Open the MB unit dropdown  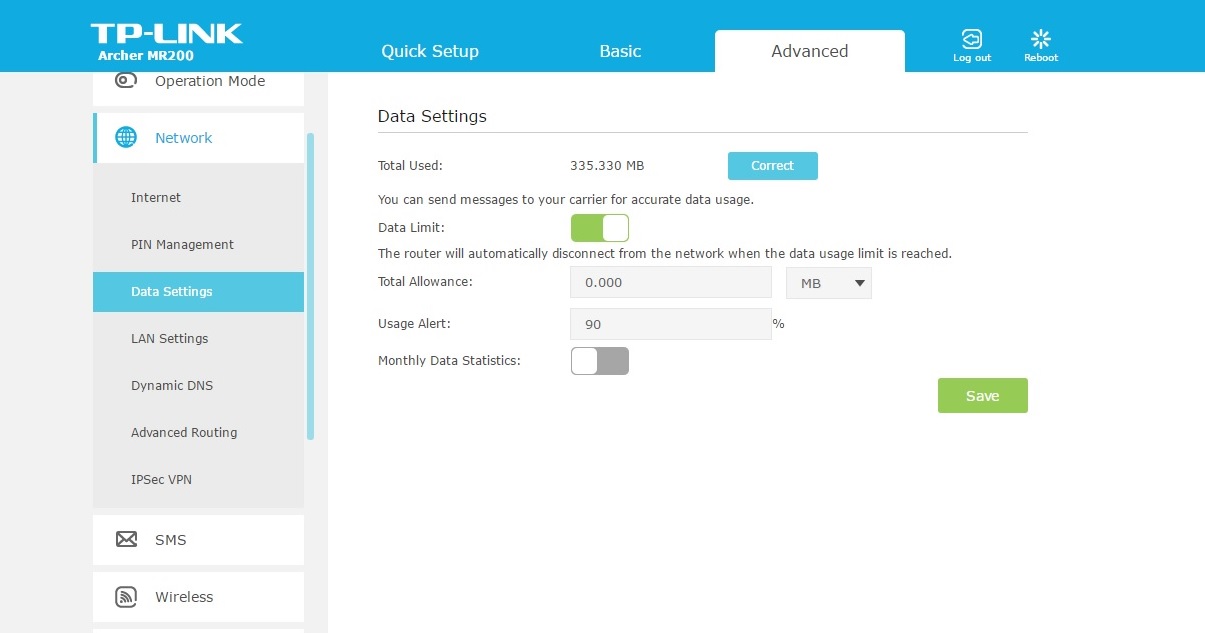click(x=828, y=283)
